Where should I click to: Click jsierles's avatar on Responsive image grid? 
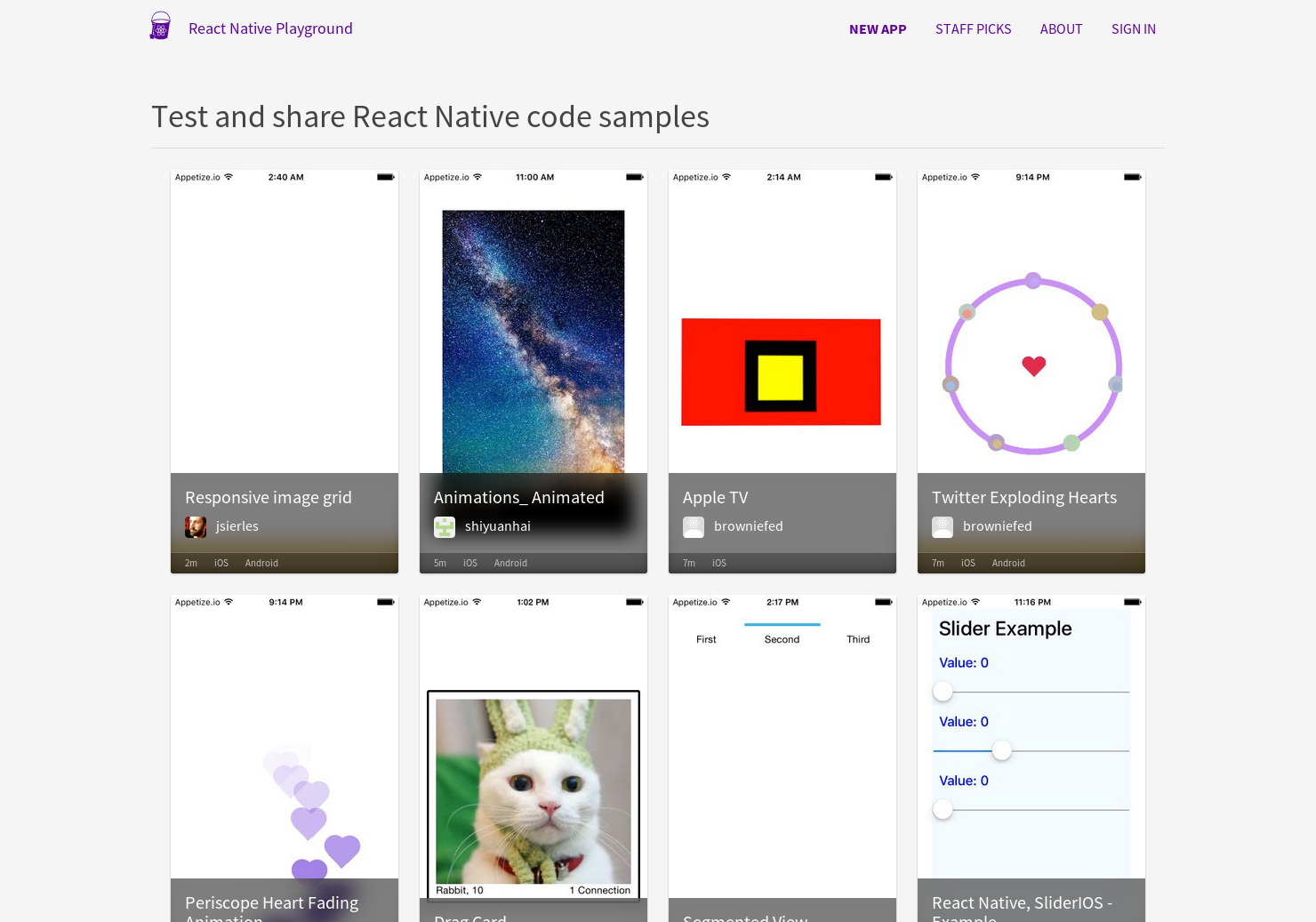(x=195, y=526)
